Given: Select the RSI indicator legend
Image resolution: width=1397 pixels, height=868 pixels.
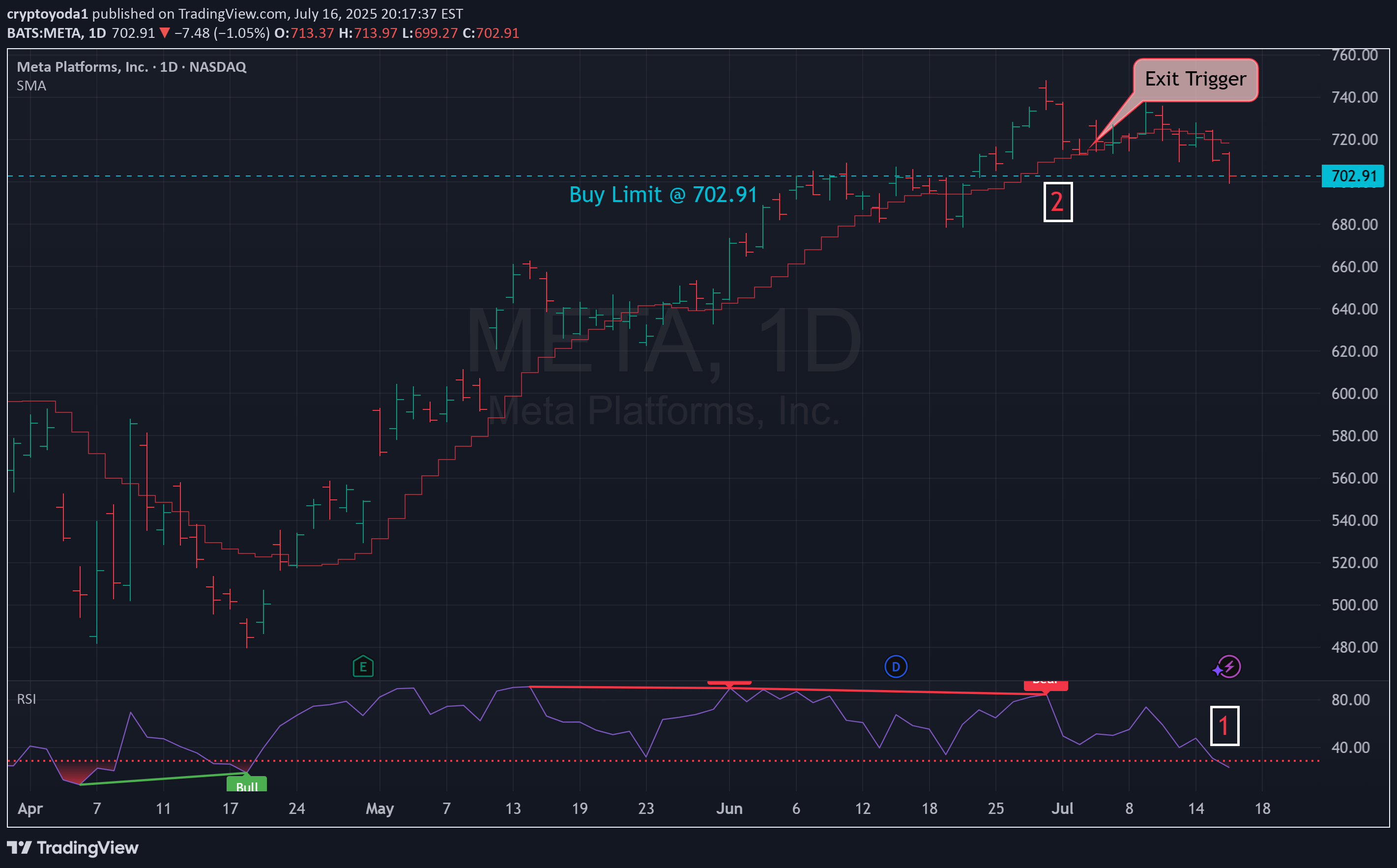Looking at the screenshot, I should (x=27, y=698).
